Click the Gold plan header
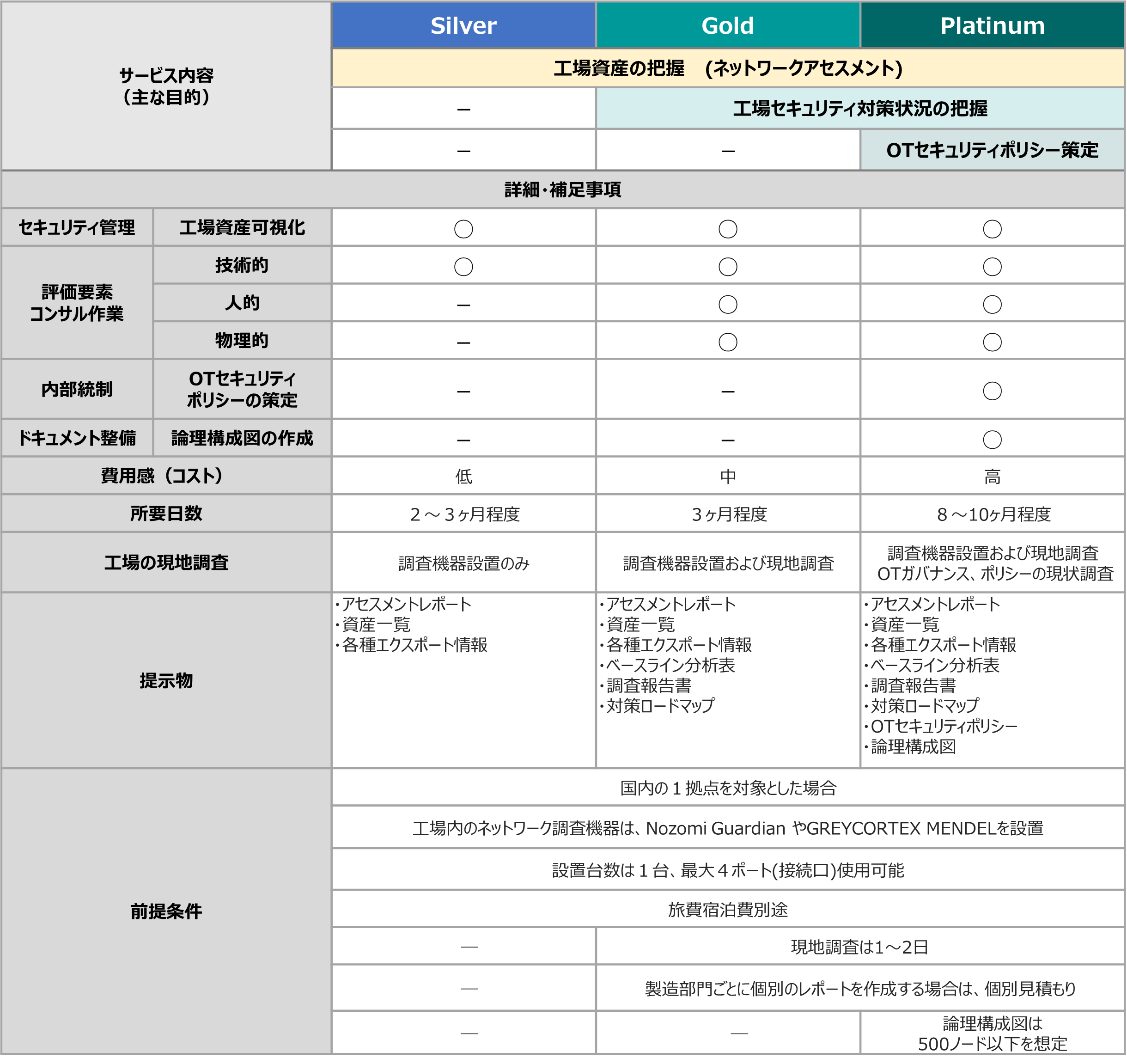The image size is (1127, 1064). pos(727,25)
